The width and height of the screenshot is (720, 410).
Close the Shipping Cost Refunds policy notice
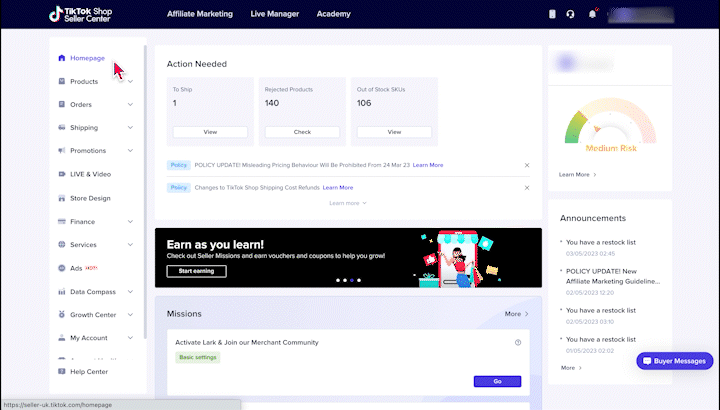(x=527, y=187)
